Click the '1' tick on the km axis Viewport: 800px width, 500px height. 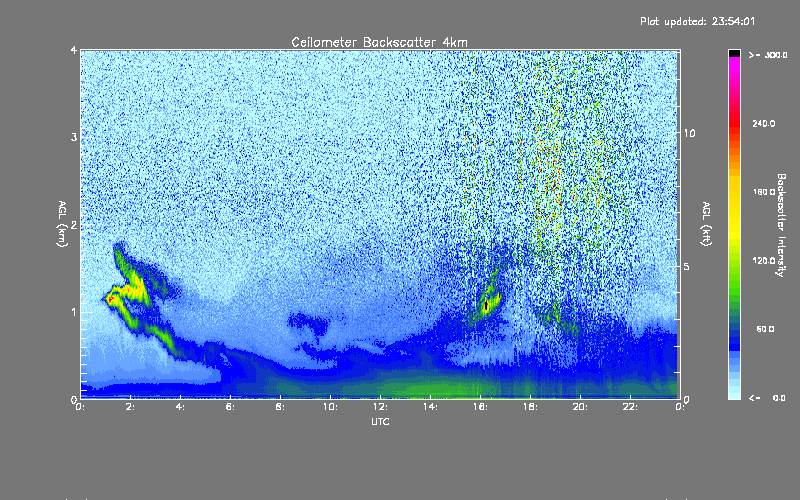coord(74,312)
